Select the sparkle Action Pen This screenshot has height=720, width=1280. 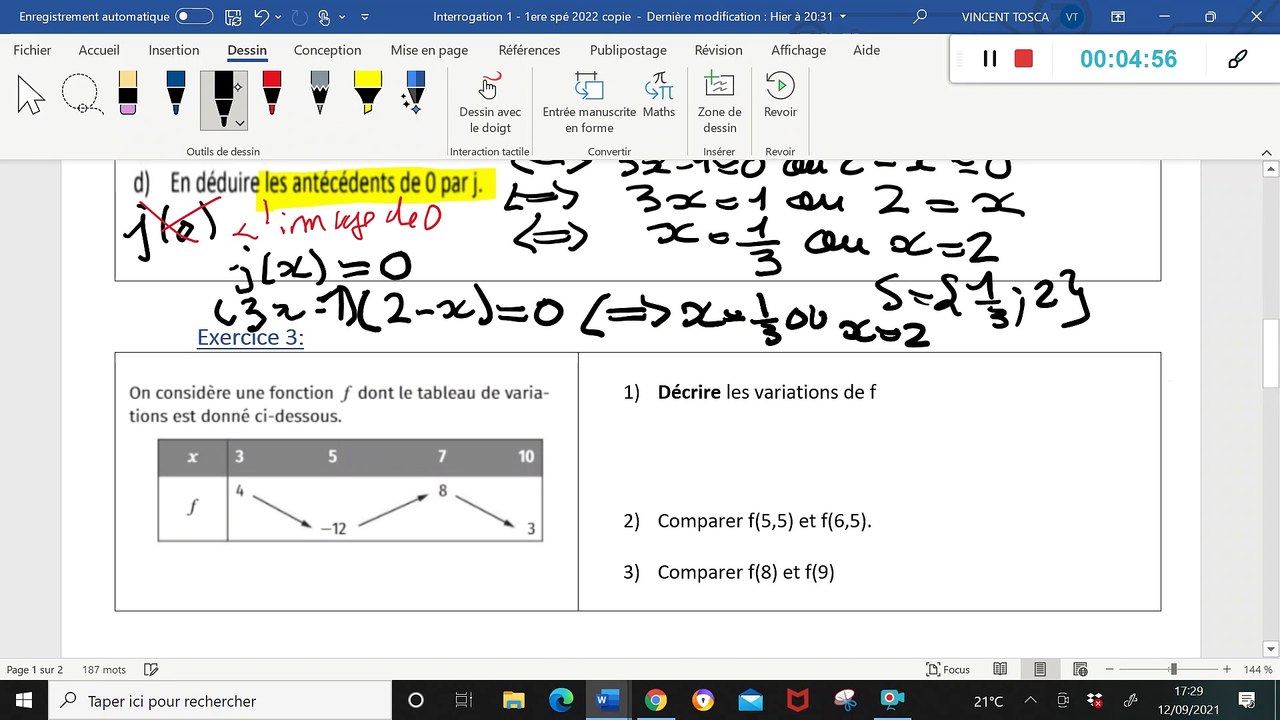414,93
